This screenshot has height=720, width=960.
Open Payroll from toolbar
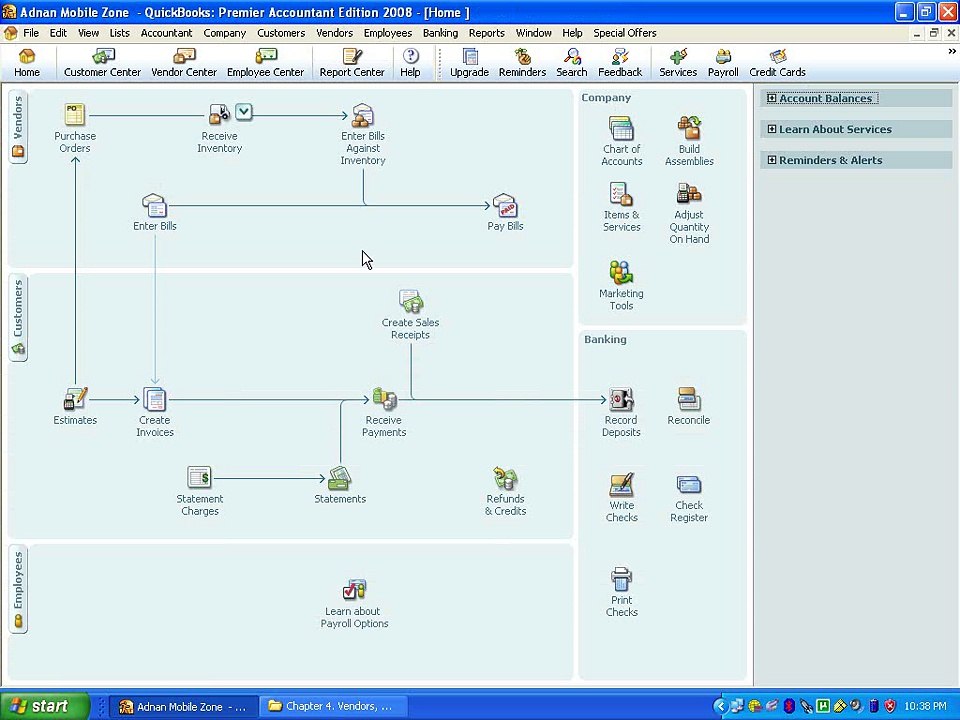[x=723, y=63]
